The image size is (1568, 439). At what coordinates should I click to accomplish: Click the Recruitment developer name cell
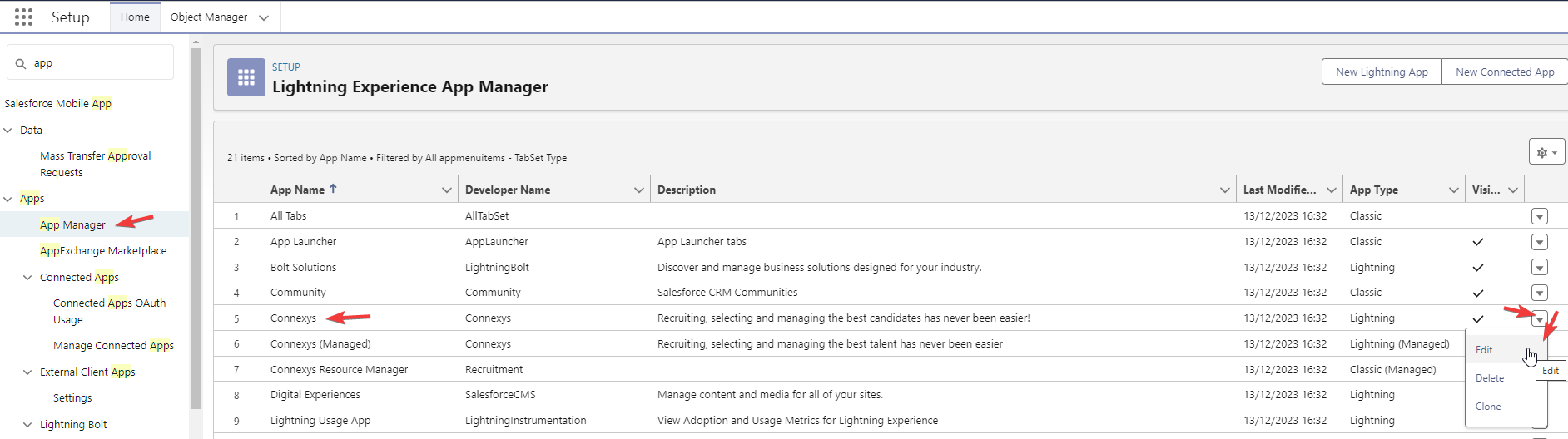tap(494, 369)
